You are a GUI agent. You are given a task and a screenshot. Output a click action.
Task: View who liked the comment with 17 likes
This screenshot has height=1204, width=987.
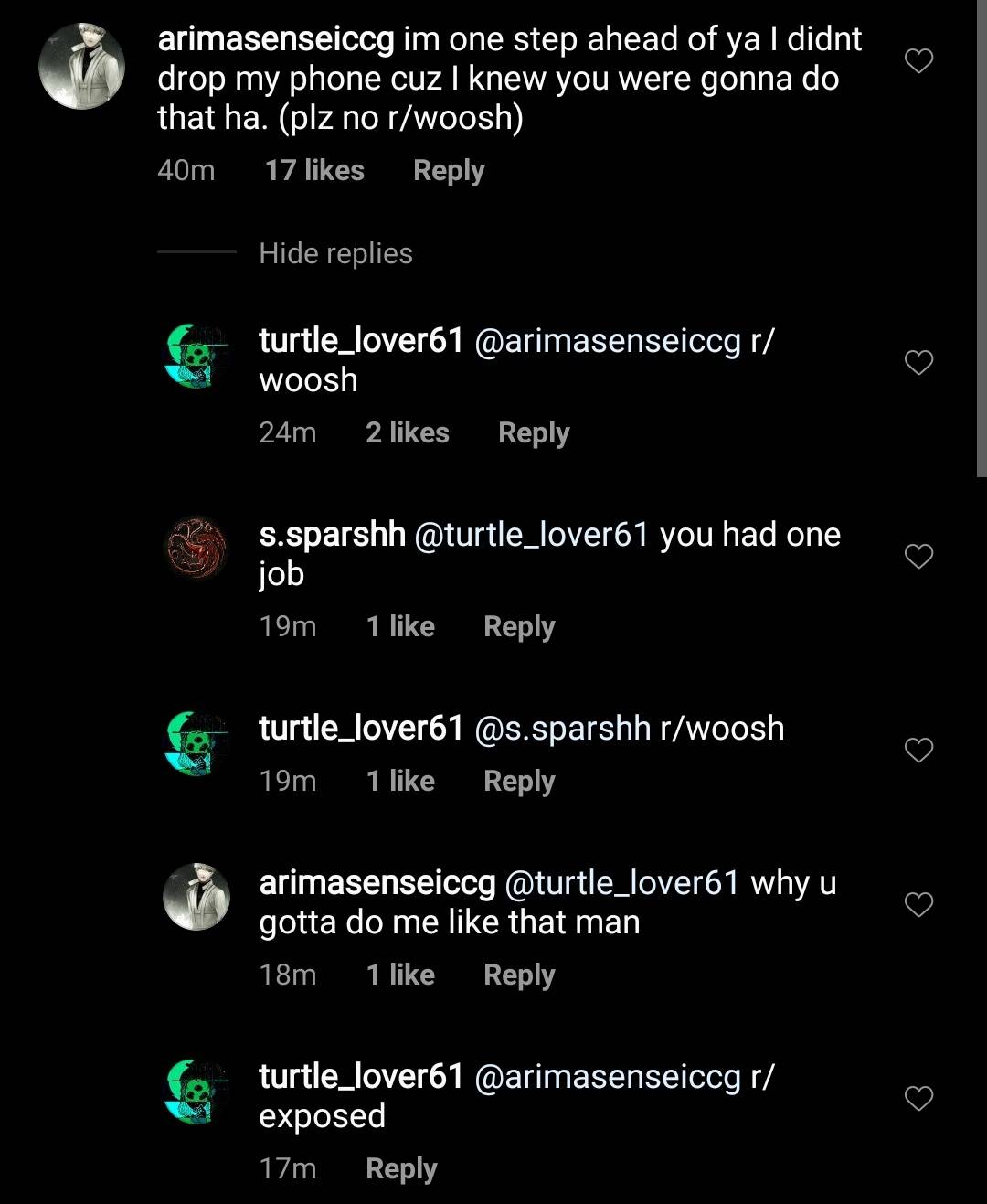pyautogui.click(x=314, y=171)
